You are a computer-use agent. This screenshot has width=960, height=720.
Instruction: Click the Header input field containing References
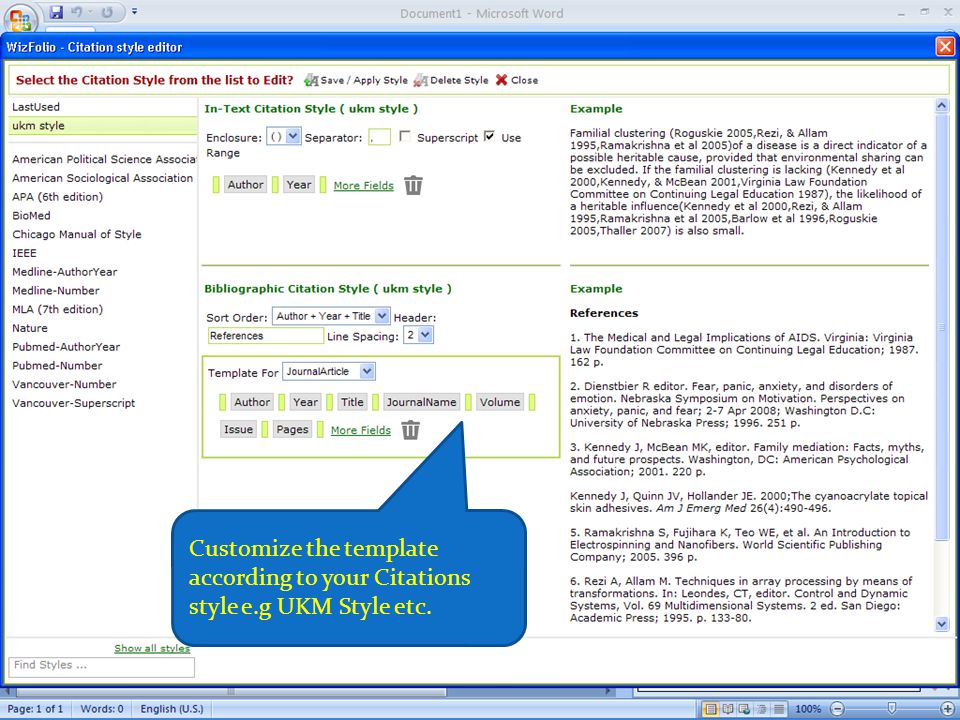point(266,336)
